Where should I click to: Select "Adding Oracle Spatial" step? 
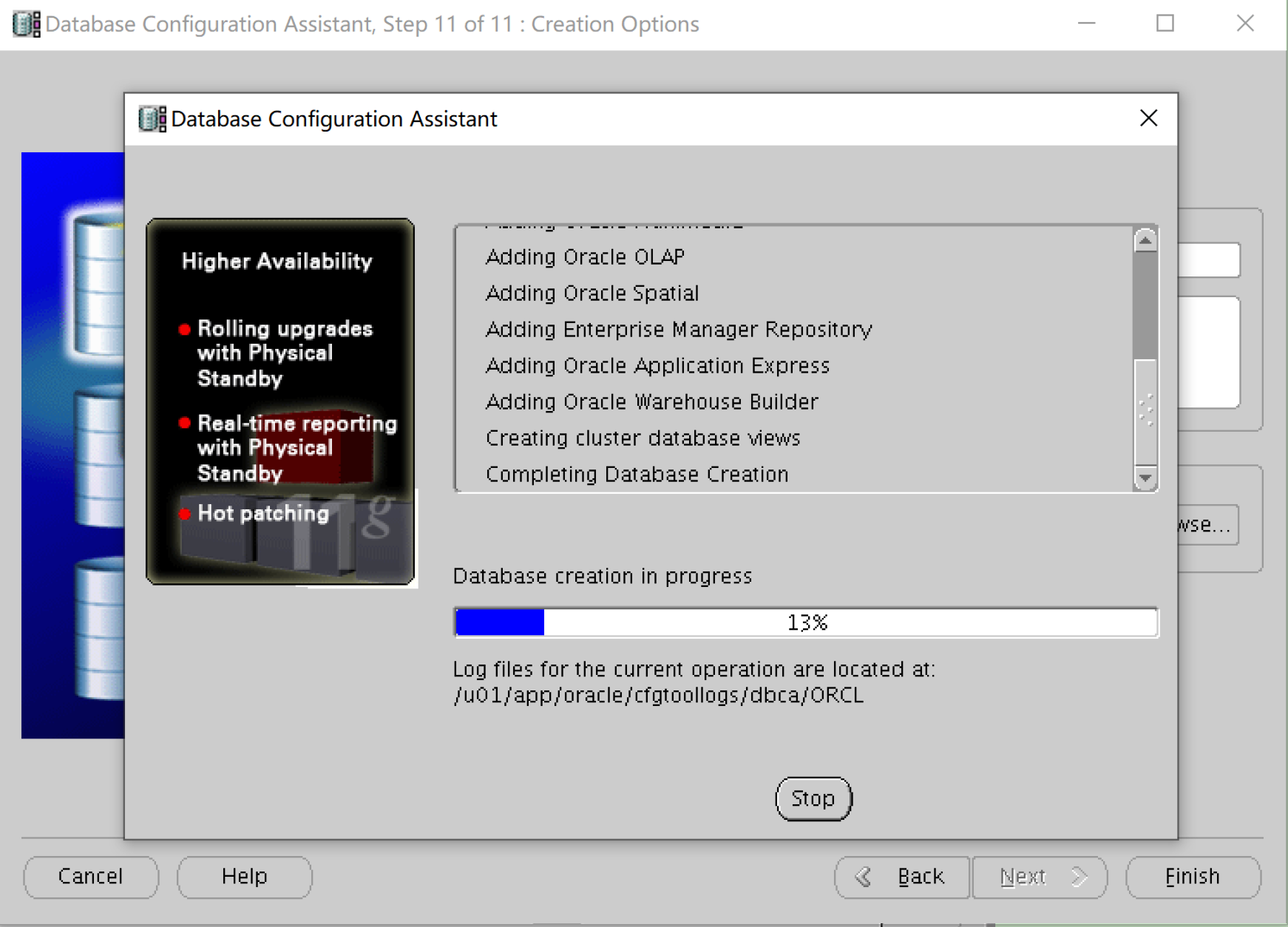pos(592,293)
